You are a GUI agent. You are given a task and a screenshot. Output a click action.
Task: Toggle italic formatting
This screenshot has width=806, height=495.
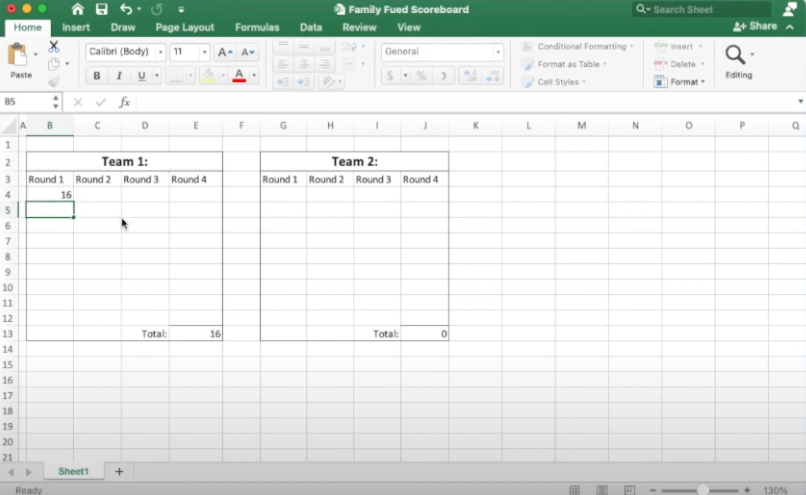[119, 76]
